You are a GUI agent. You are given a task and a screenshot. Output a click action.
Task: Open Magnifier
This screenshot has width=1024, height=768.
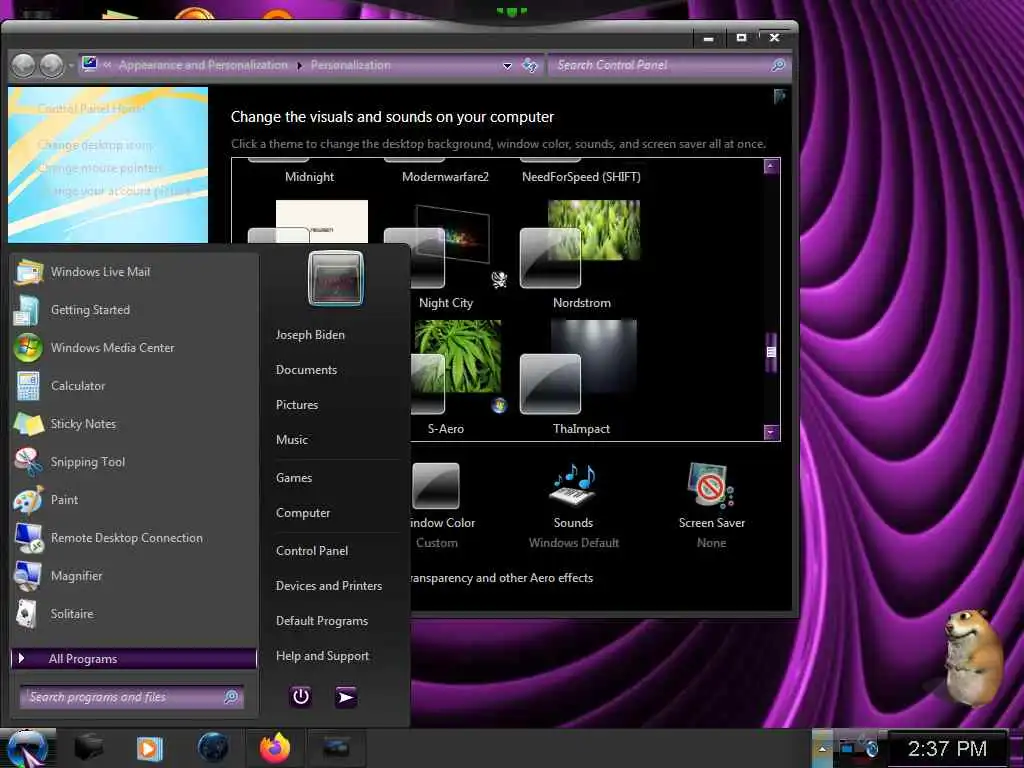point(134,575)
